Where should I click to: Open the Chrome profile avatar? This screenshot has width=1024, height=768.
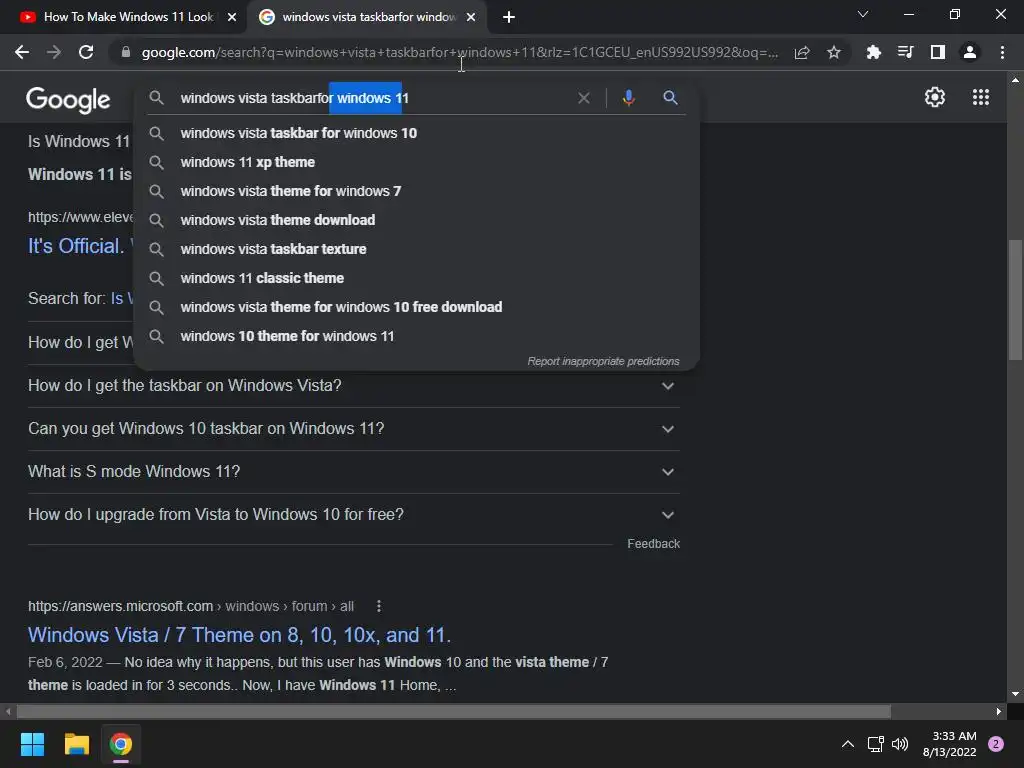click(x=970, y=52)
